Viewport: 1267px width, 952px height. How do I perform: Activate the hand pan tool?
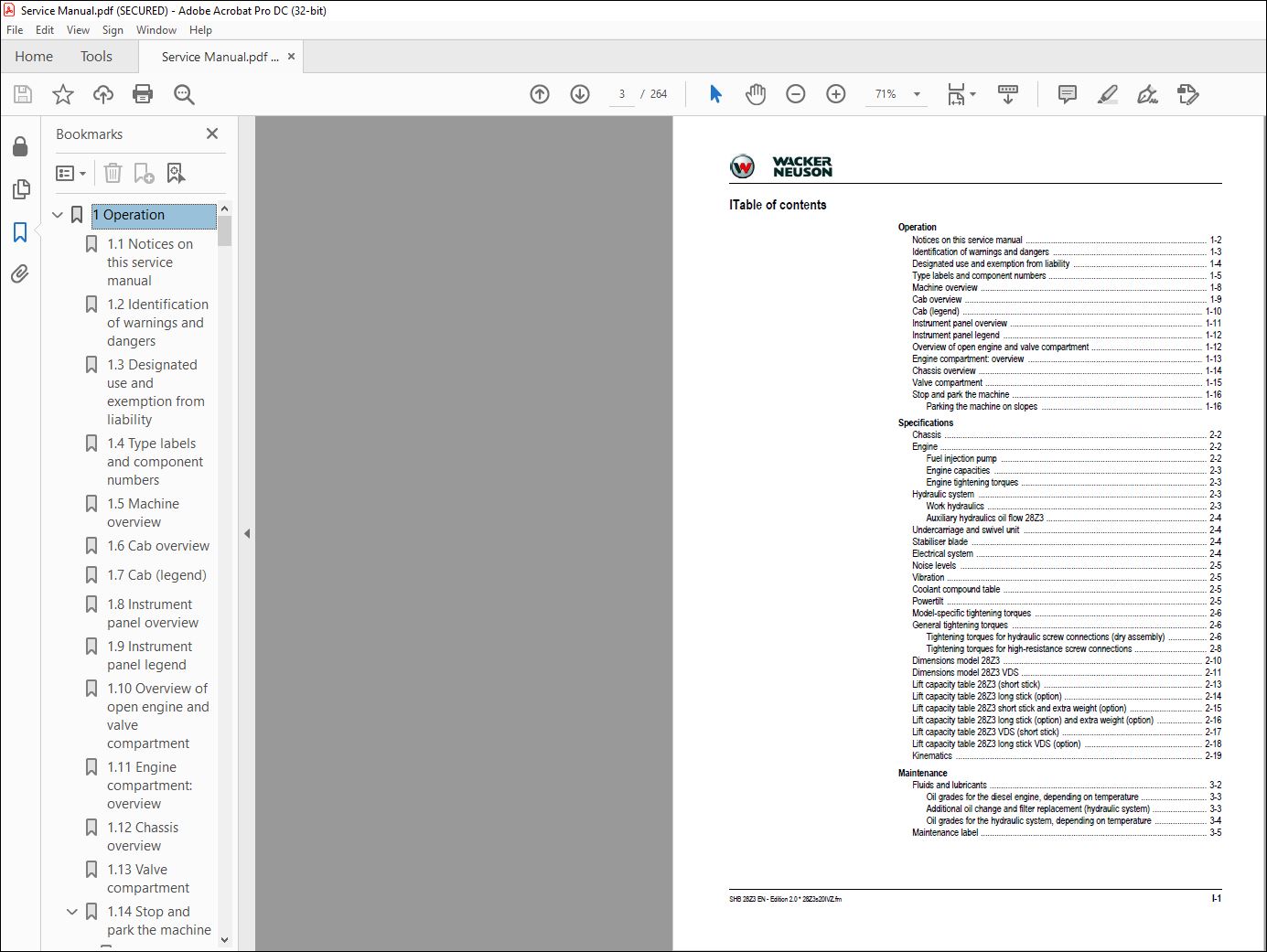[756, 94]
